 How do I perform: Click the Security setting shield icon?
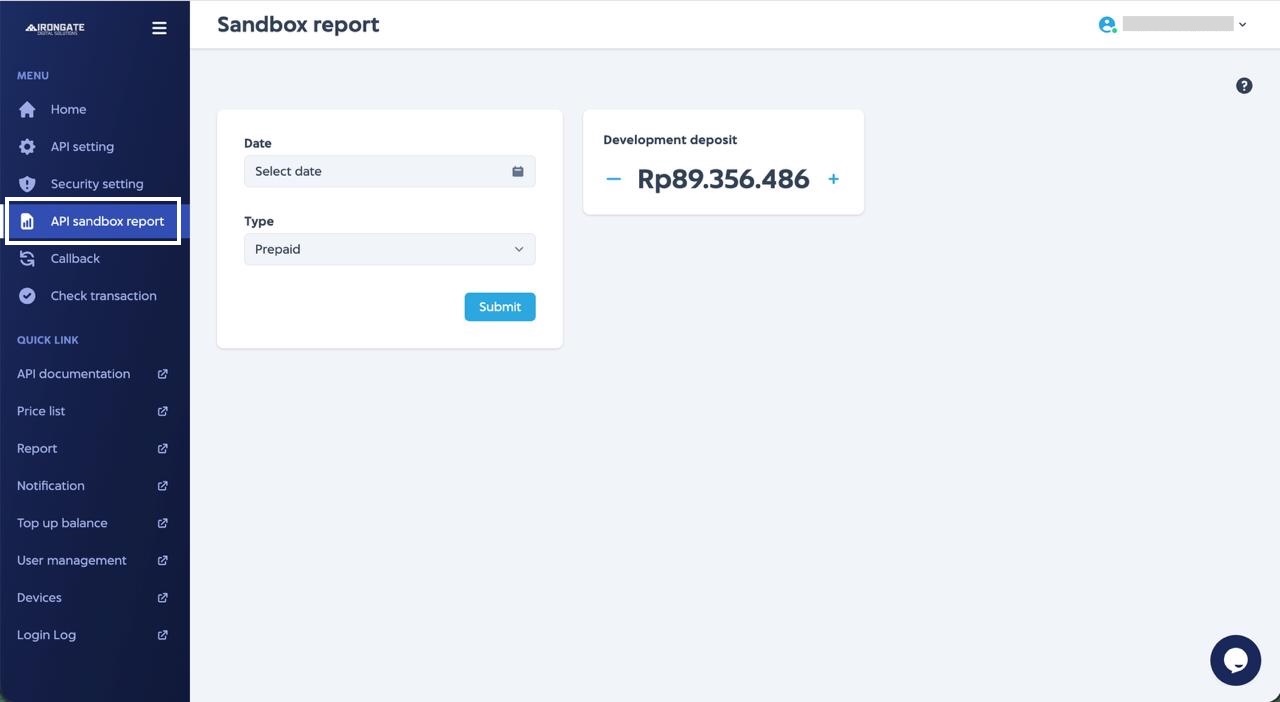(27, 183)
